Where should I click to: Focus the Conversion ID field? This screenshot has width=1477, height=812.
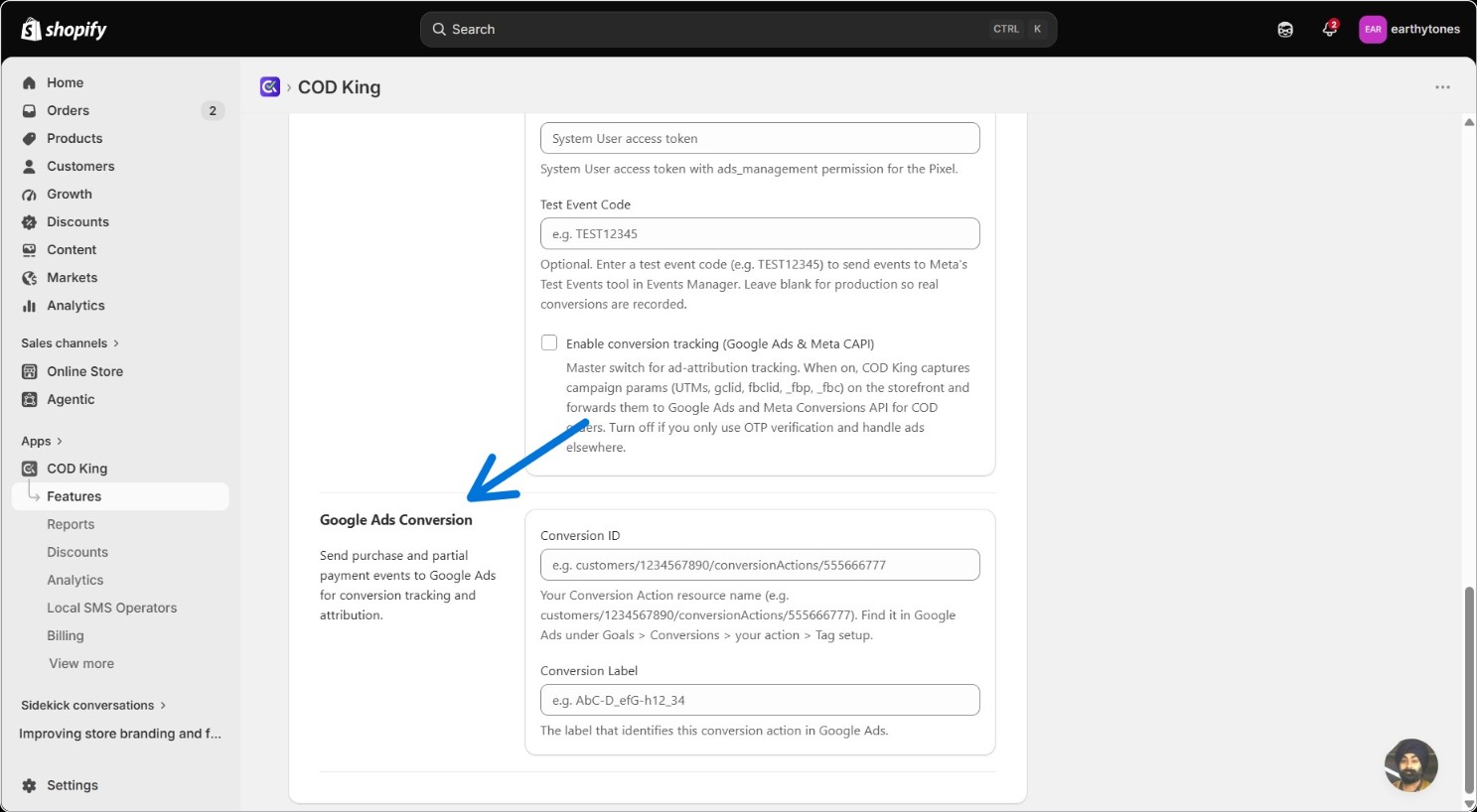point(760,565)
